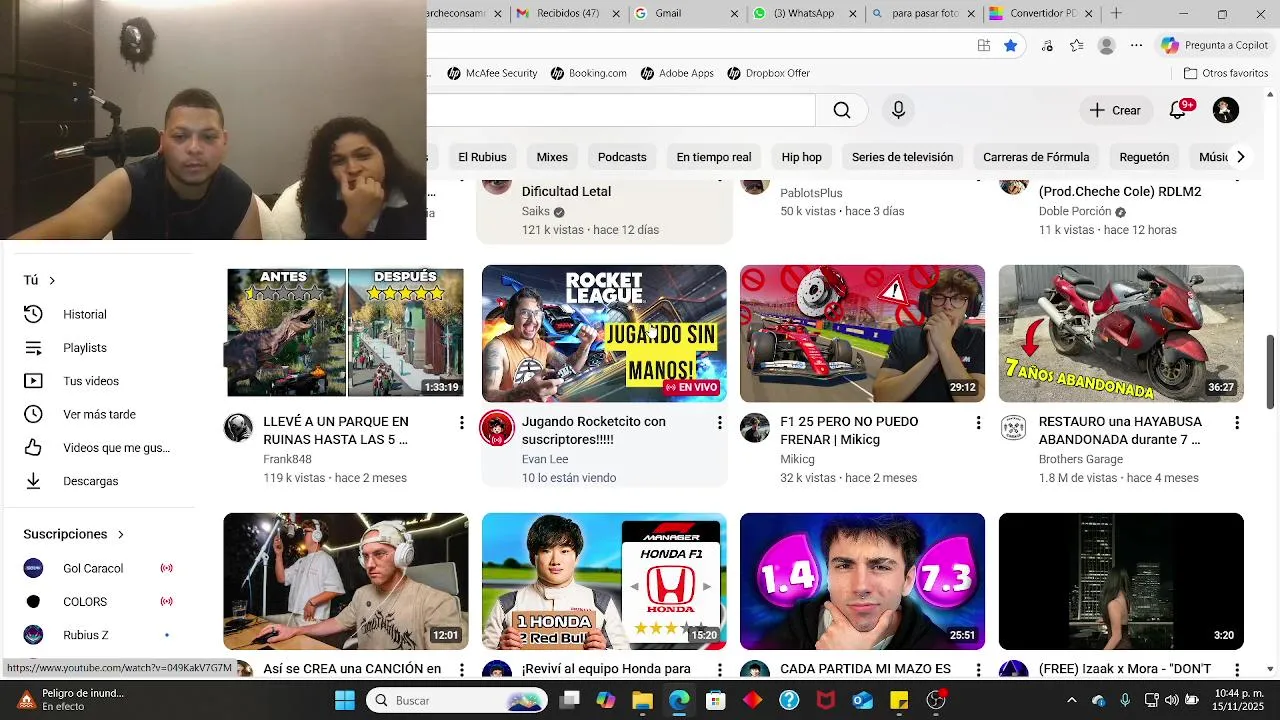Select the Series de televisión chip
Image resolution: width=1280 pixels, height=720 pixels.
902,157
